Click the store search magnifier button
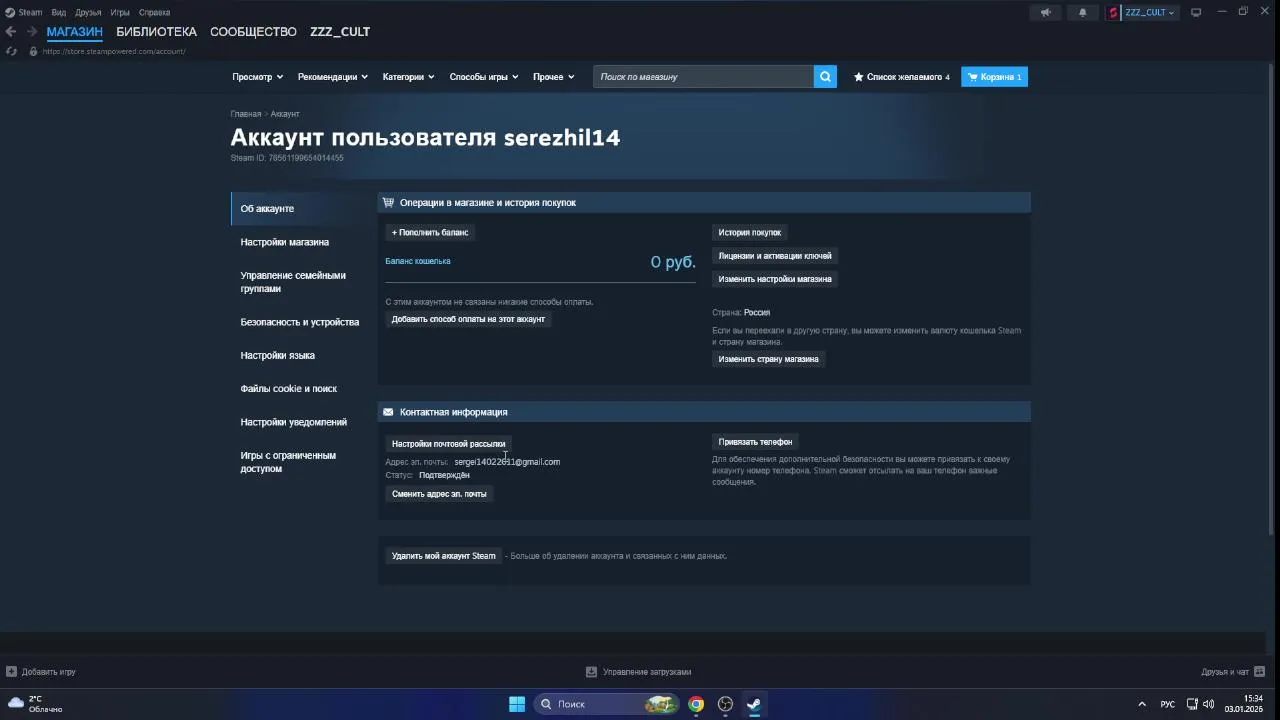The image size is (1280, 720). (825, 77)
